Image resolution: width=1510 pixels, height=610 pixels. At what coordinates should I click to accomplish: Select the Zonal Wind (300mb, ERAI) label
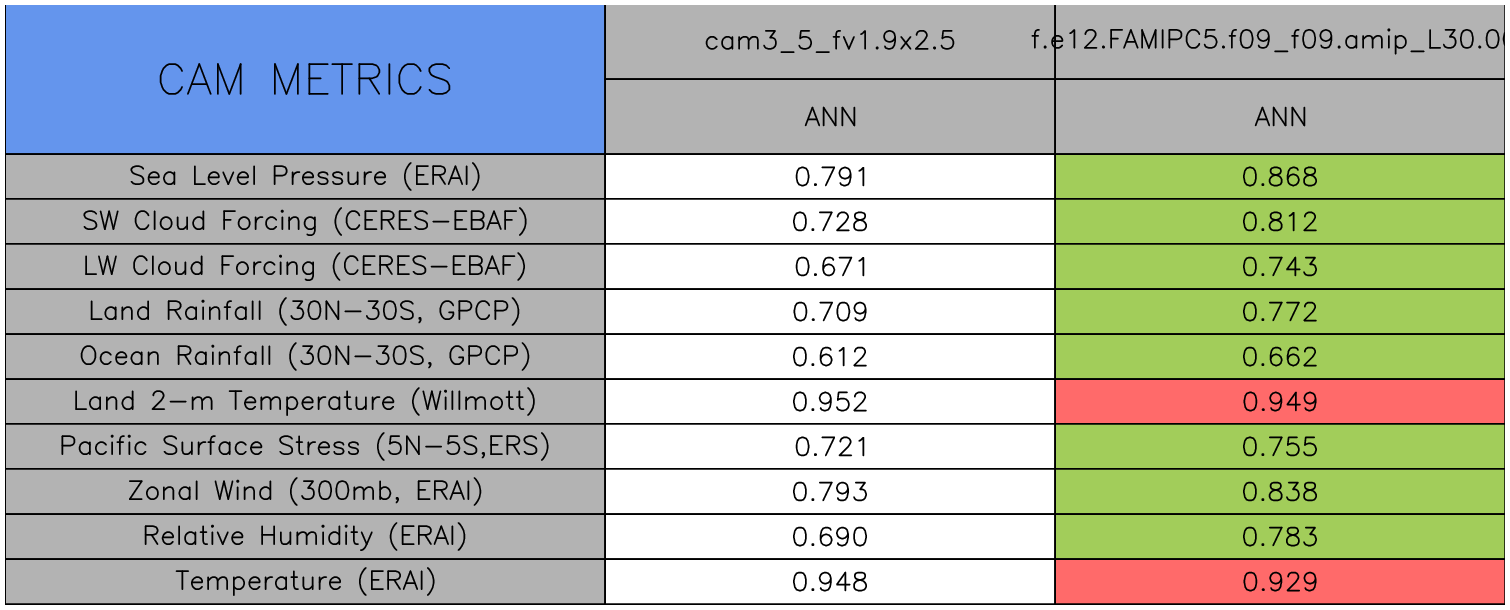[x=305, y=491]
